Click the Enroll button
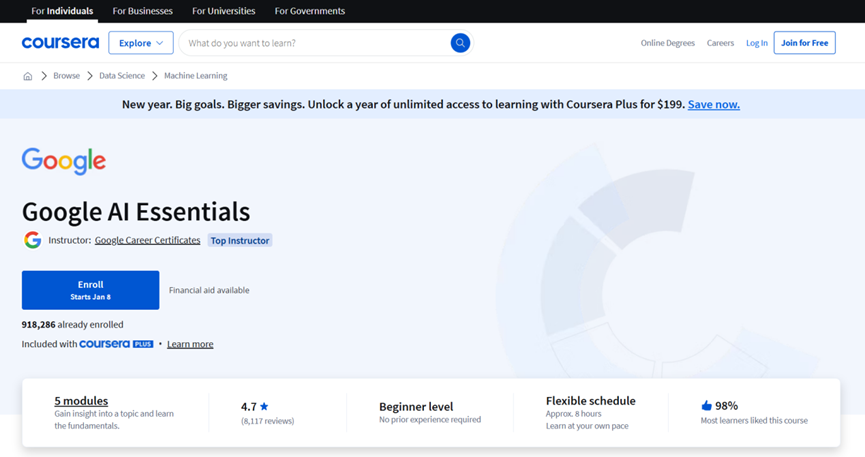The height and width of the screenshot is (457, 865). [90, 290]
